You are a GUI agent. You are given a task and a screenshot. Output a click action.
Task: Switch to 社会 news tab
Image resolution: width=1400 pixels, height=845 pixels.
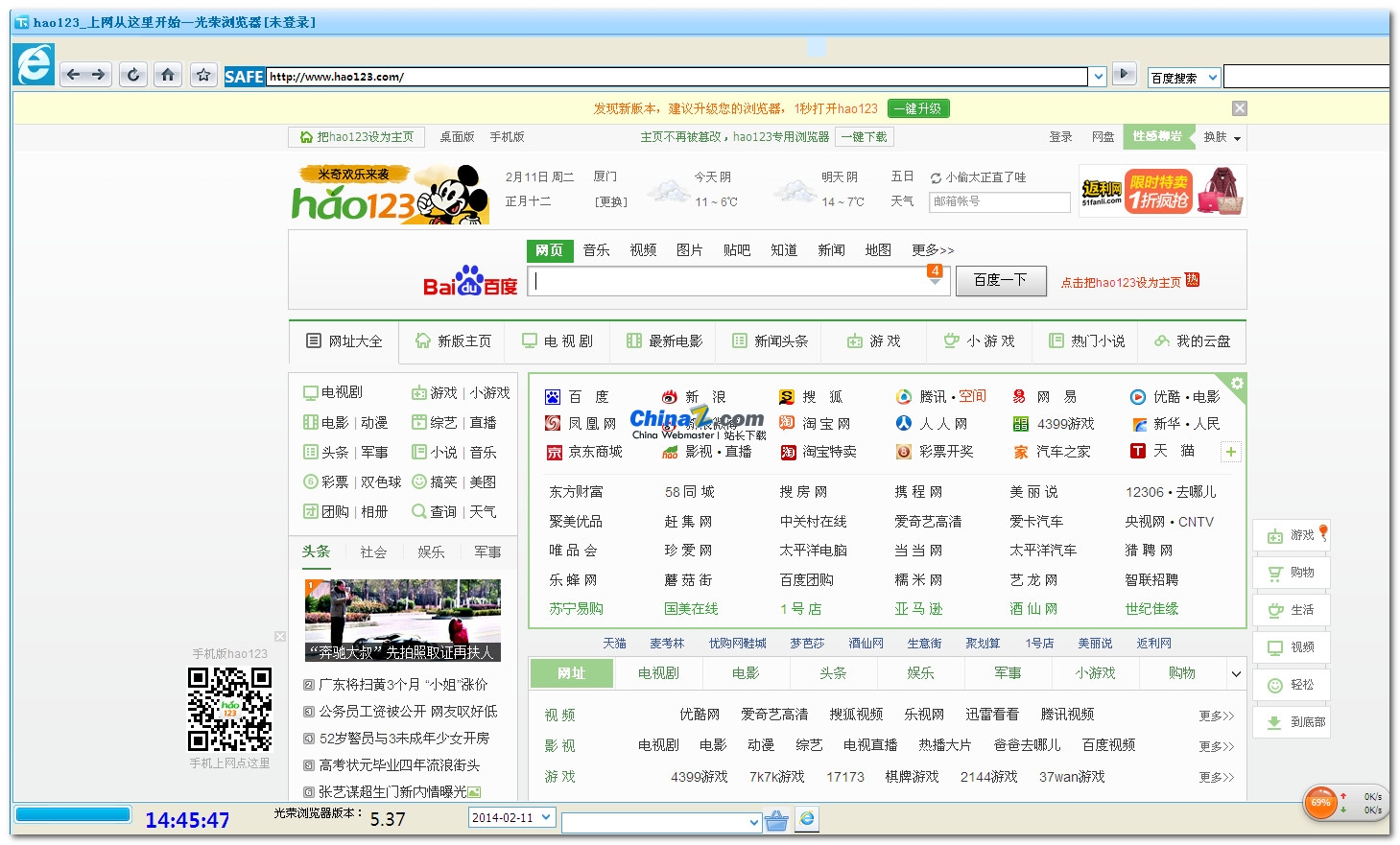[x=373, y=552]
